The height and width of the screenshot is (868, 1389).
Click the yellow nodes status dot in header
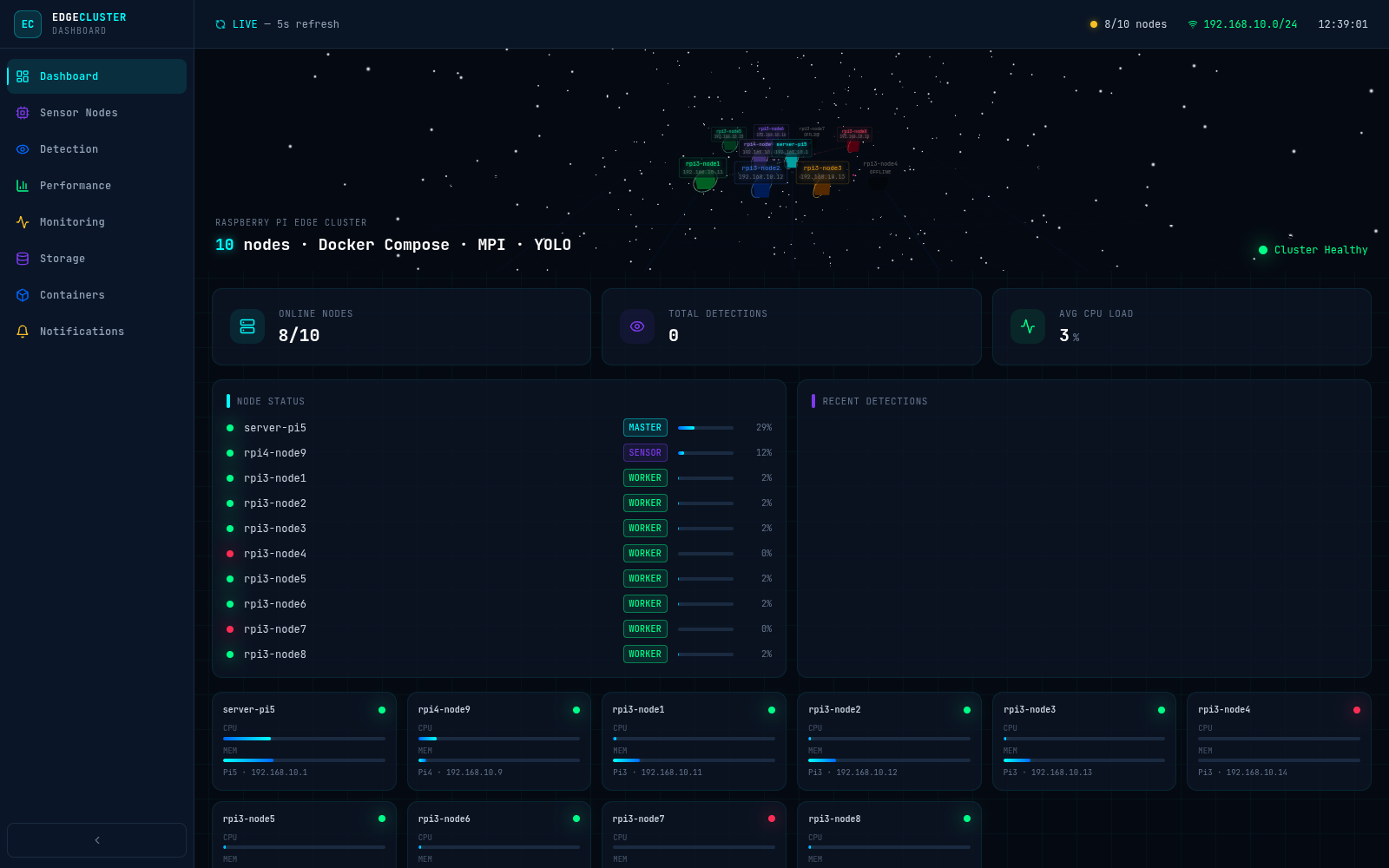[x=1094, y=24]
